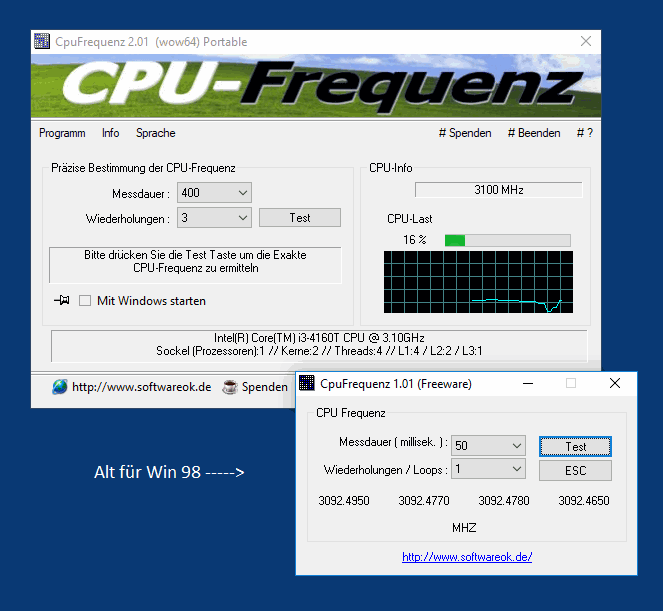Click the 3092.4780 result value
This screenshot has height=612, width=663.
(504, 501)
